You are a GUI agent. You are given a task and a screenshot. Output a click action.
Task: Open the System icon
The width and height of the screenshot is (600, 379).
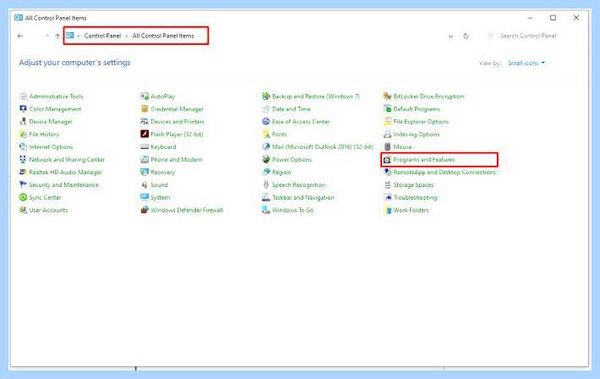coord(145,197)
